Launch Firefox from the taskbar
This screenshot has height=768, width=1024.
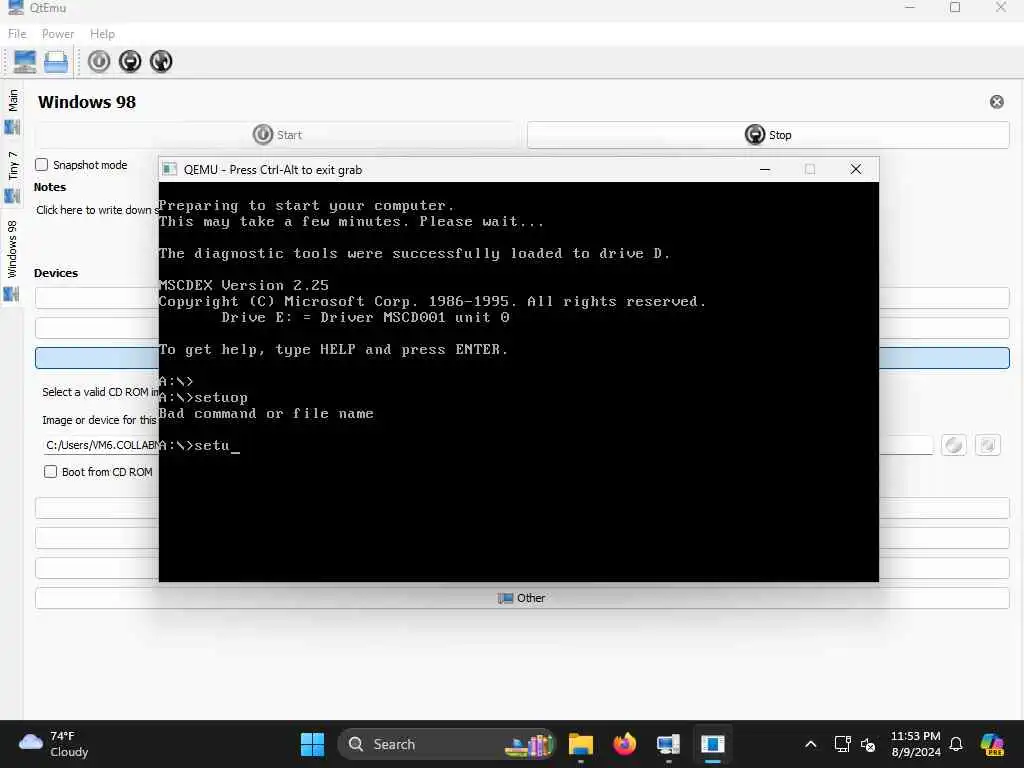[x=624, y=744]
